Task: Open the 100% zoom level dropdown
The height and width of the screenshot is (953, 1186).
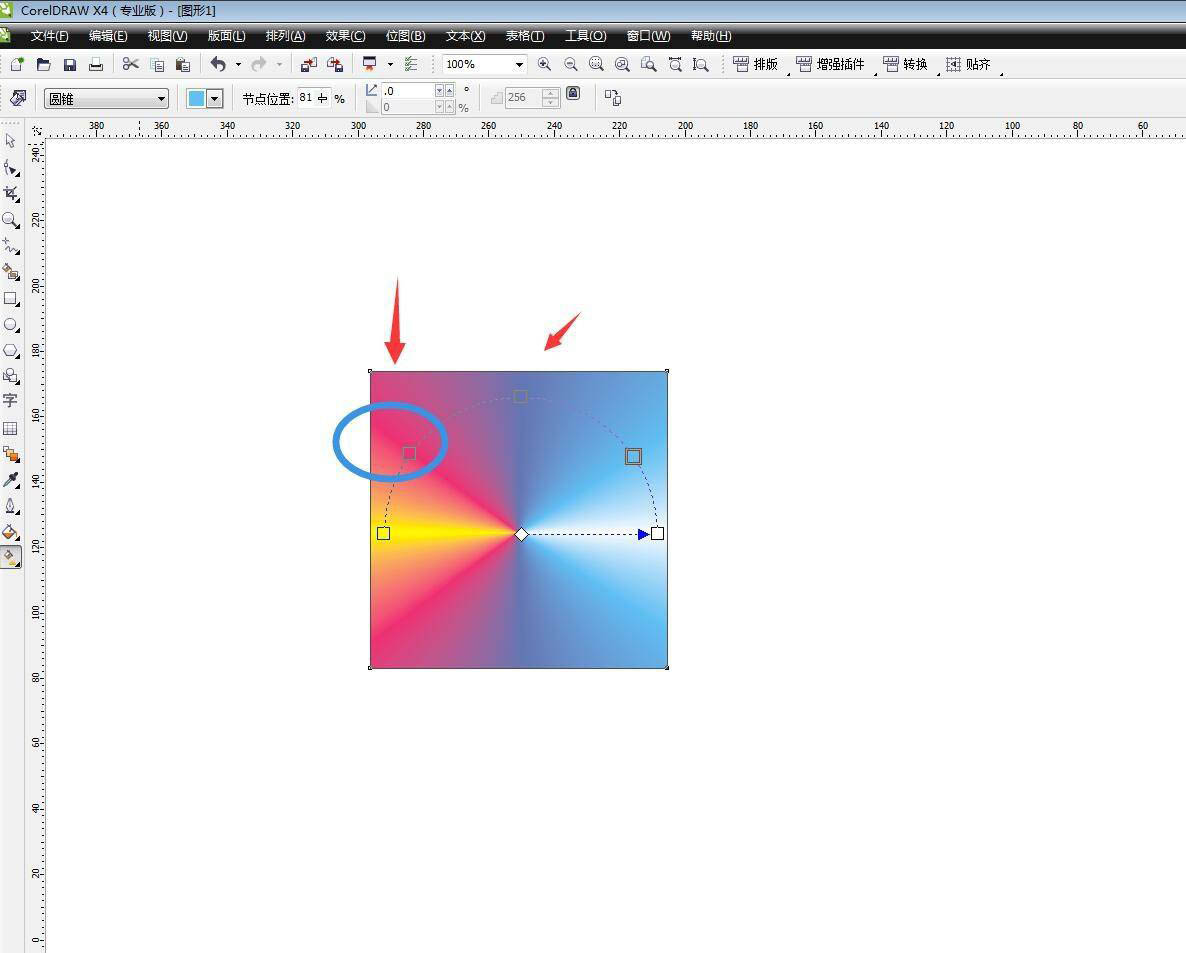Action: pyautogui.click(x=519, y=64)
